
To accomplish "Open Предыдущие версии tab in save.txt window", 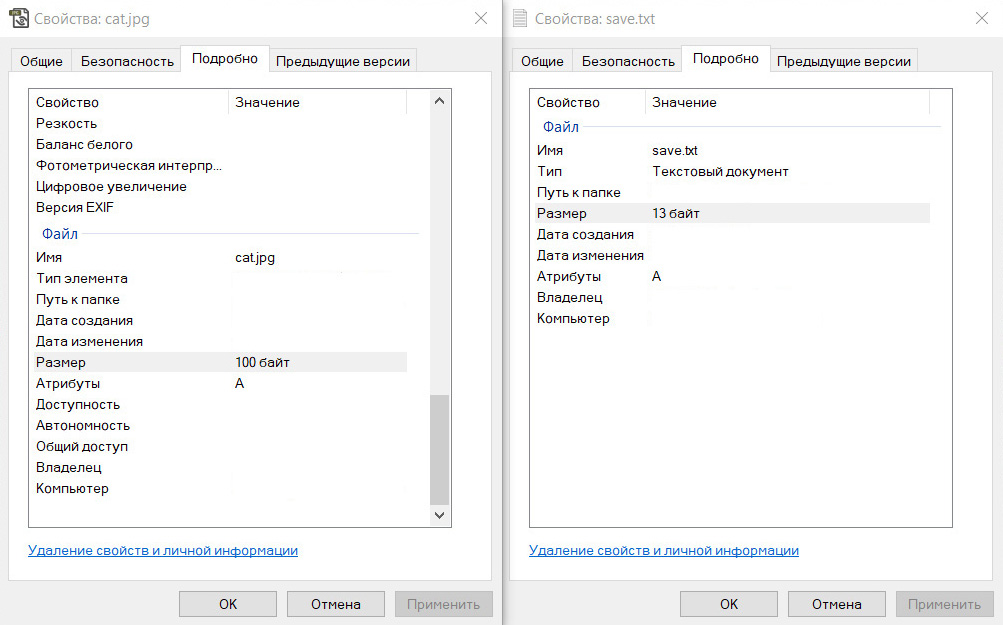I will point(844,61).
